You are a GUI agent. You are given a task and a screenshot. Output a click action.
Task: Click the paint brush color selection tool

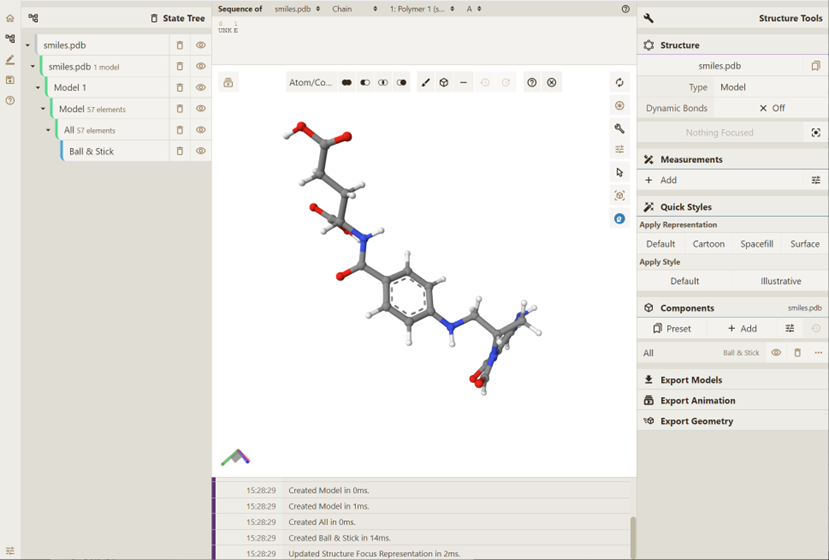coord(425,83)
